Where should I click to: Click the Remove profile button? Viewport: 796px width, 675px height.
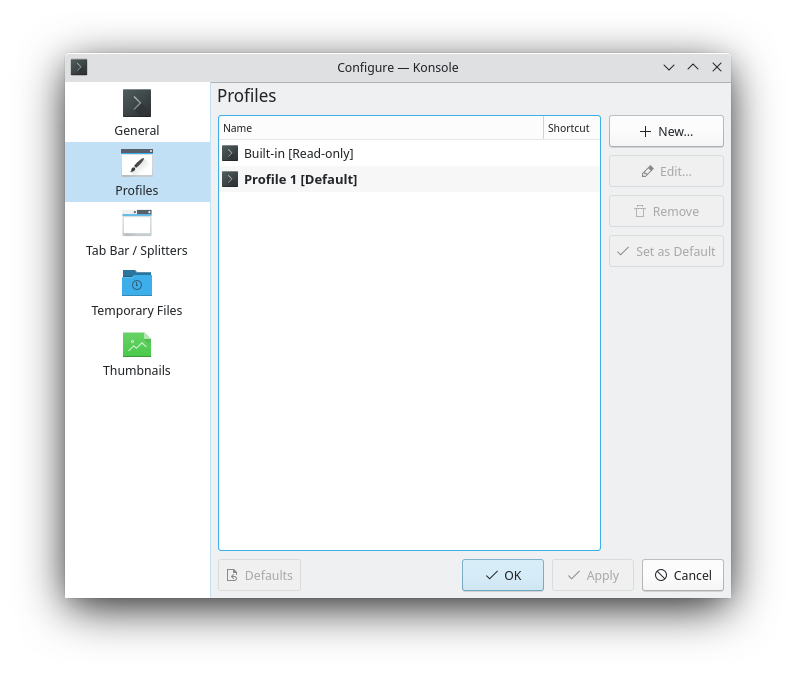[666, 211]
